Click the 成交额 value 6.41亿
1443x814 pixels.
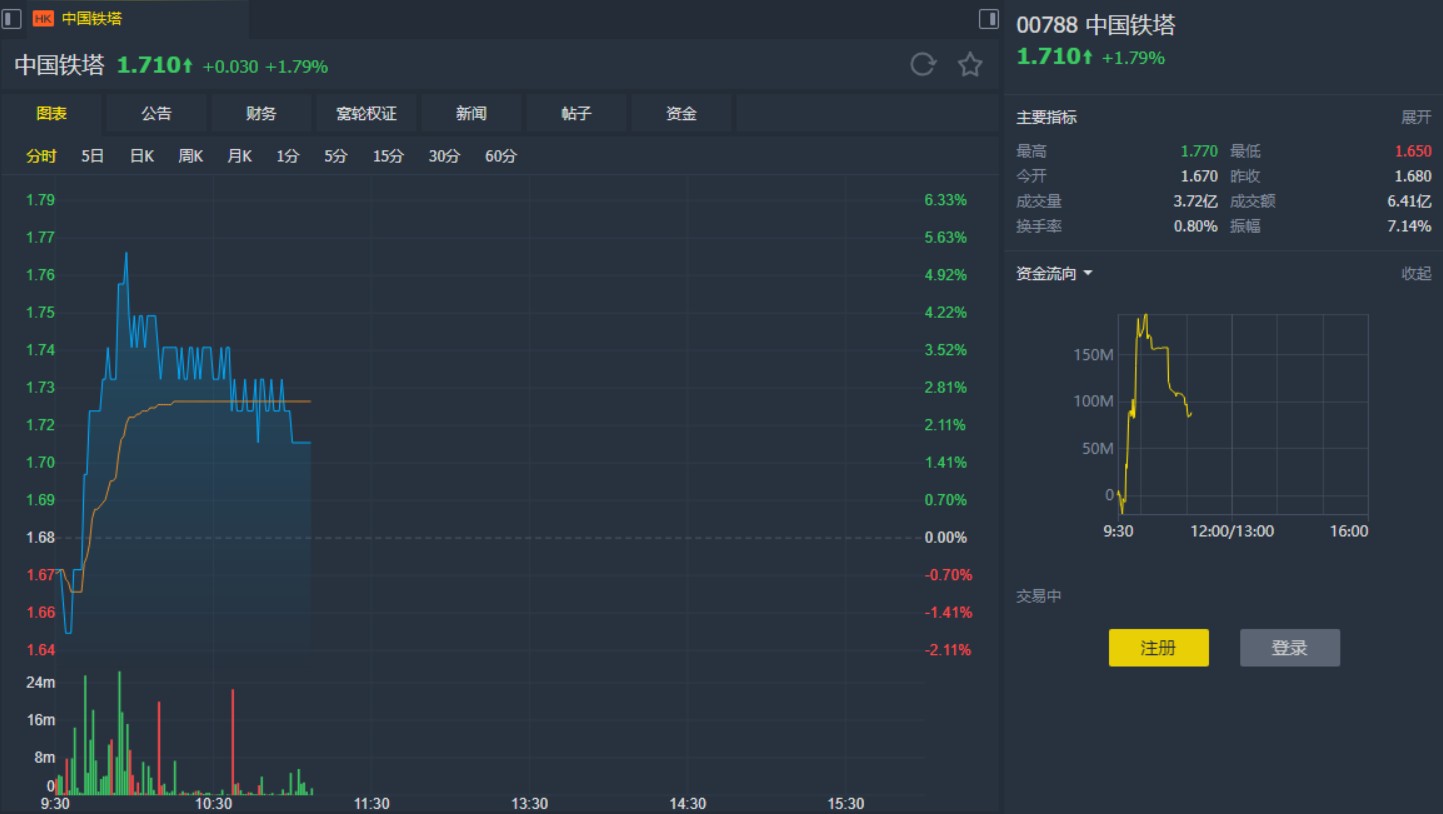click(x=1409, y=201)
